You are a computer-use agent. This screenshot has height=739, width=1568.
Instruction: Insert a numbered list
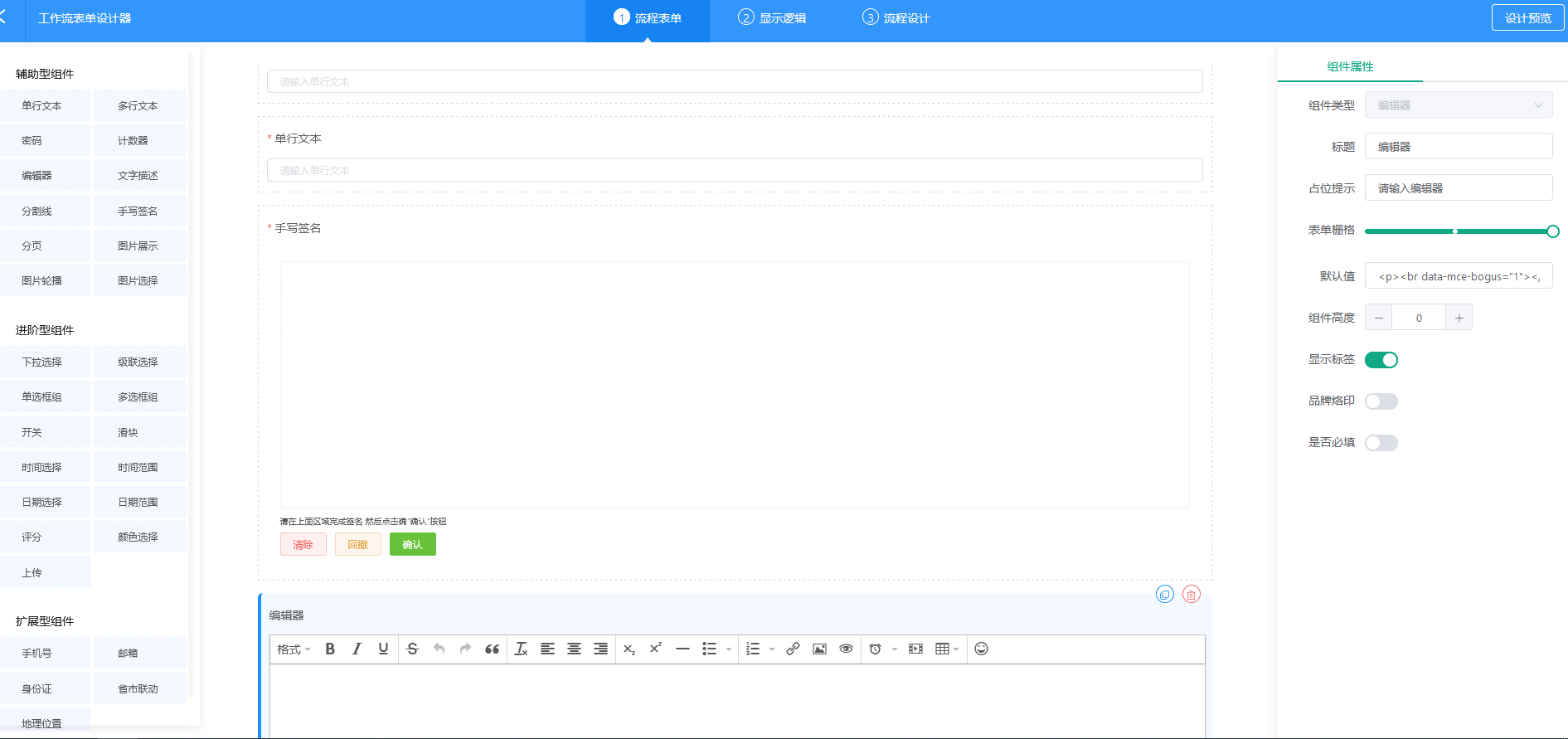753,649
